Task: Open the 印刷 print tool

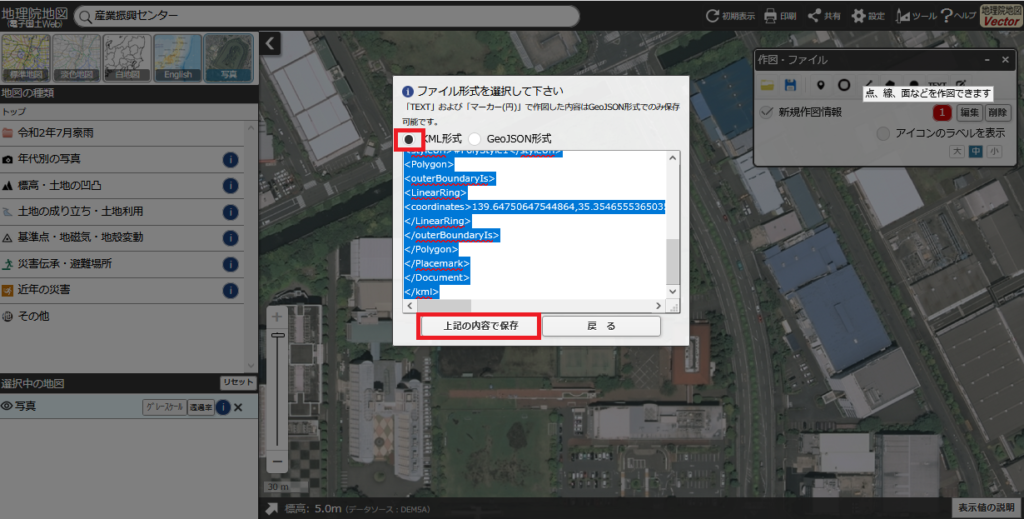Action: point(780,16)
